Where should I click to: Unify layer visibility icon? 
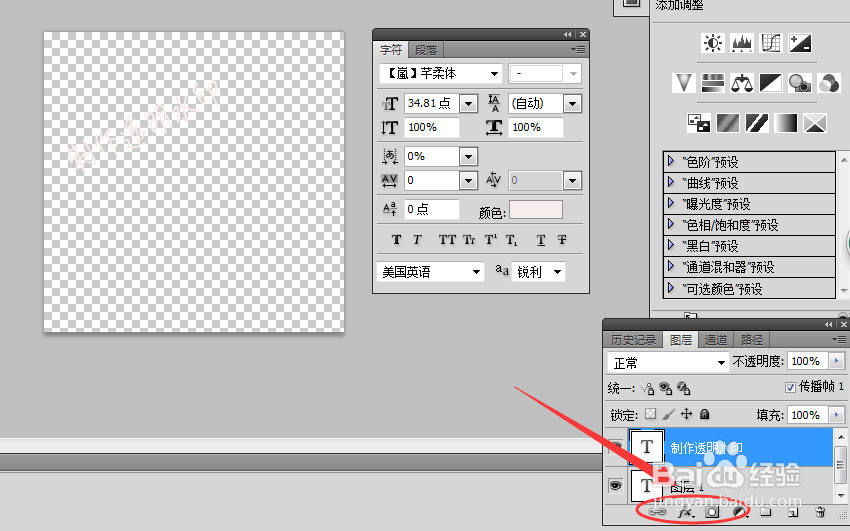[665, 388]
